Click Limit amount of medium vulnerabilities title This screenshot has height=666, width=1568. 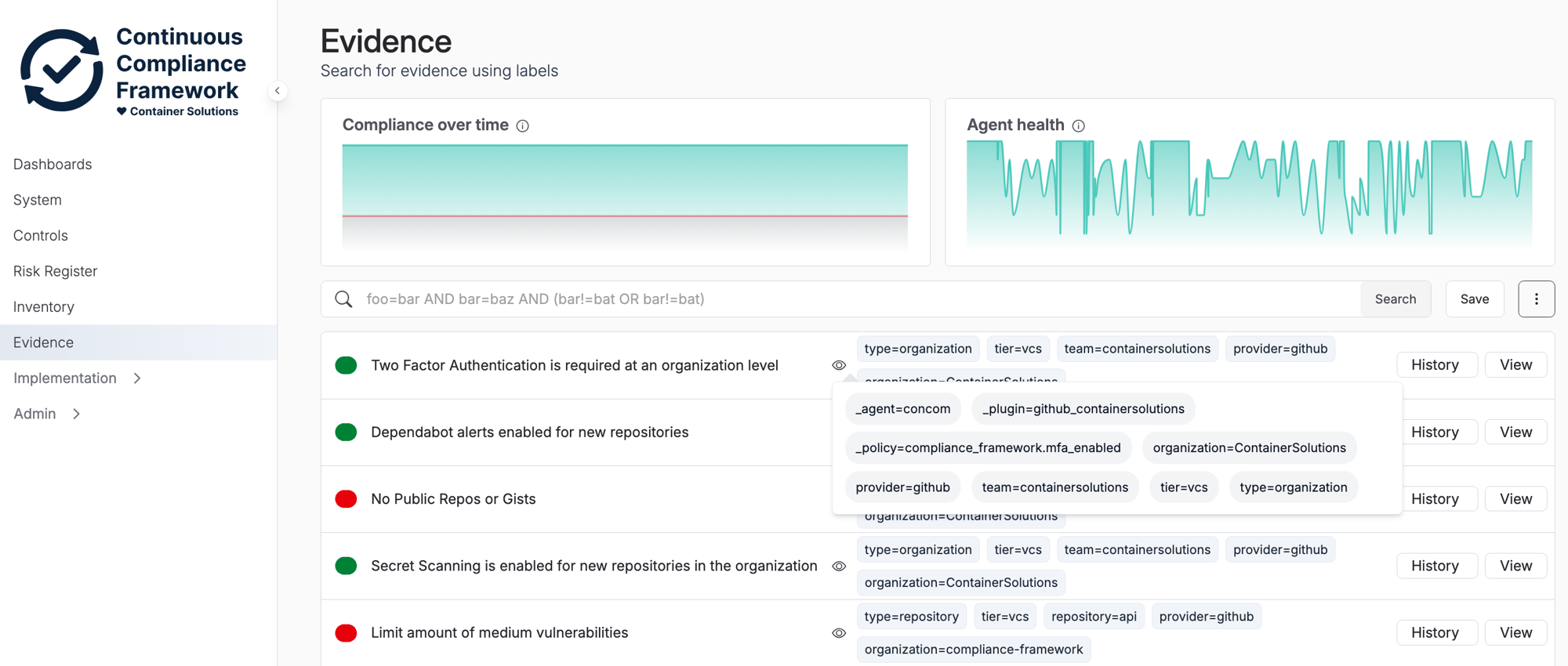pyautogui.click(x=499, y=633)
